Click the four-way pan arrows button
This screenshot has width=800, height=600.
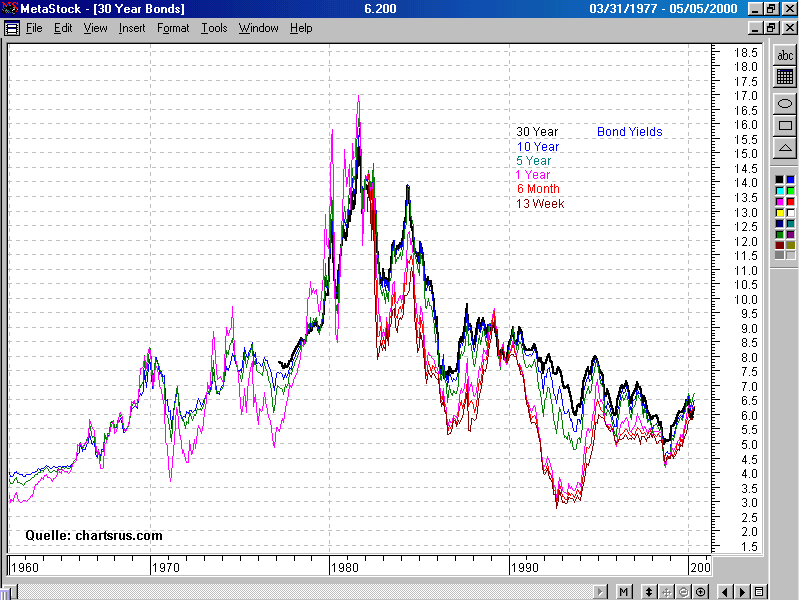666,592
